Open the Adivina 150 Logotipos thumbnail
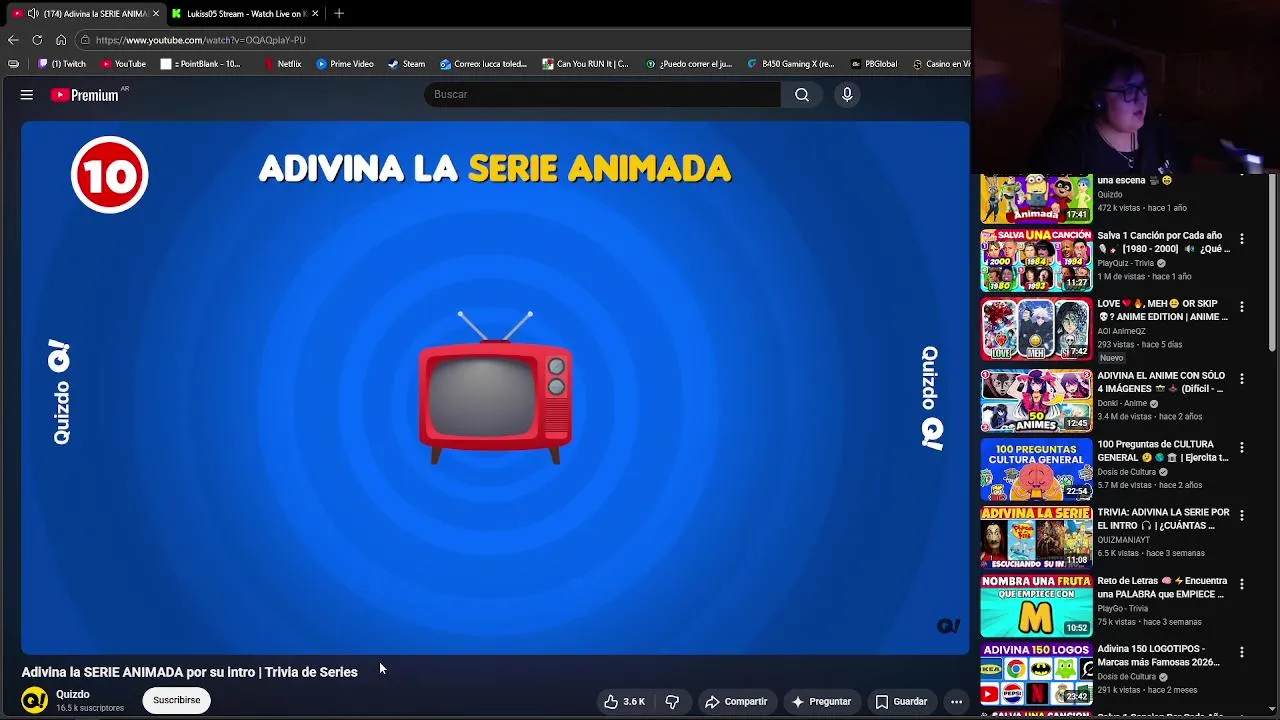This screenshot has height=720, width=1280. coord(1036,674)
